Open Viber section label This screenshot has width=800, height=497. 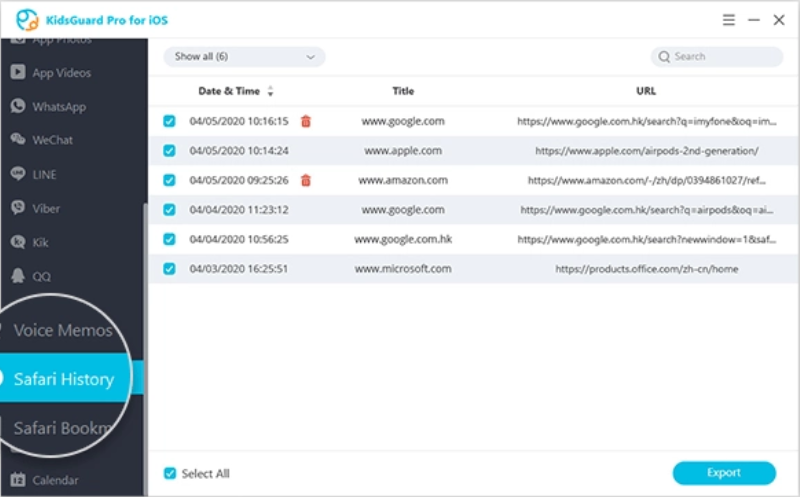pos(46,208)
